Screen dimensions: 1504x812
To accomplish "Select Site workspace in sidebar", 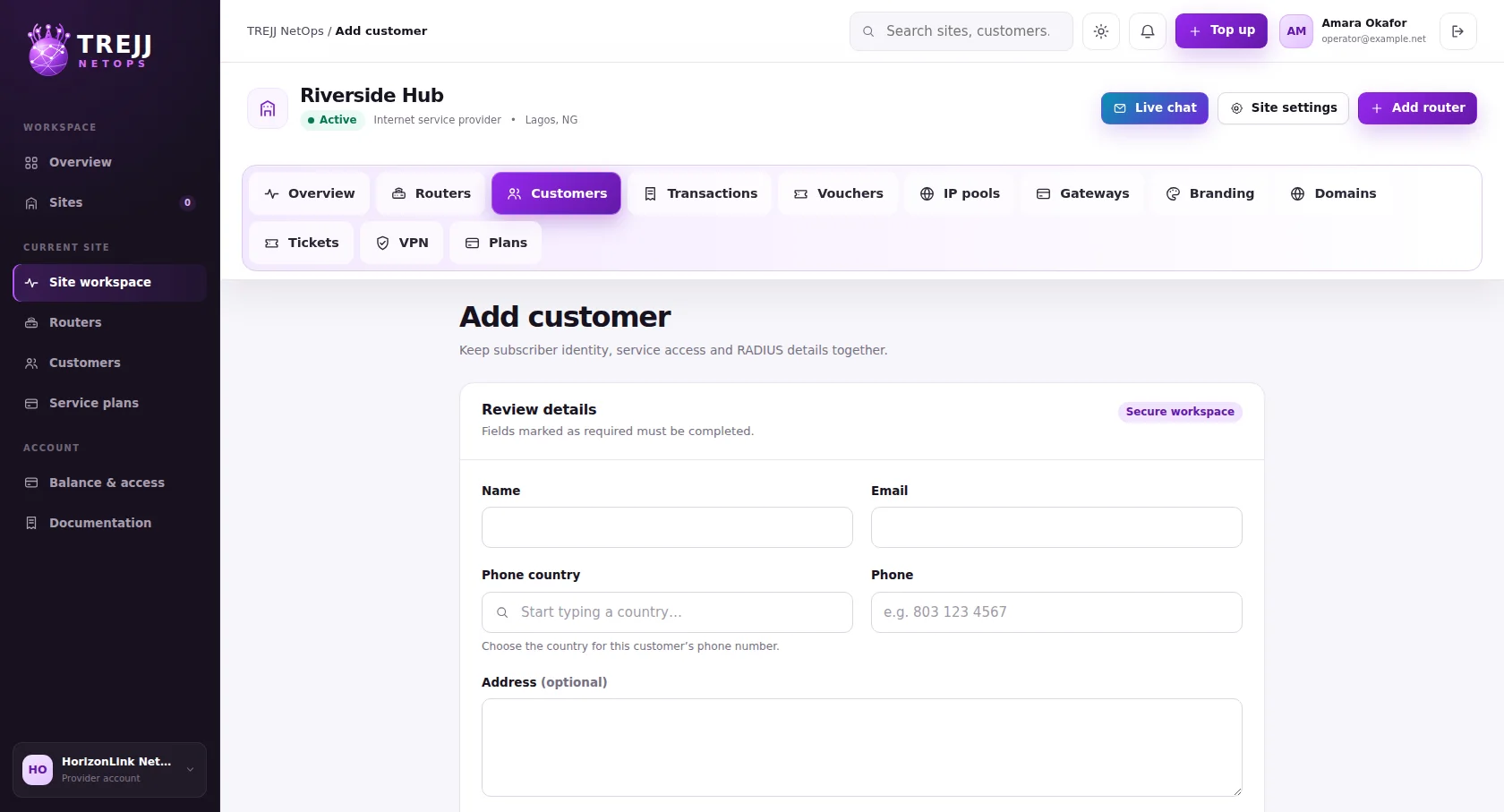I will [109, 282].
